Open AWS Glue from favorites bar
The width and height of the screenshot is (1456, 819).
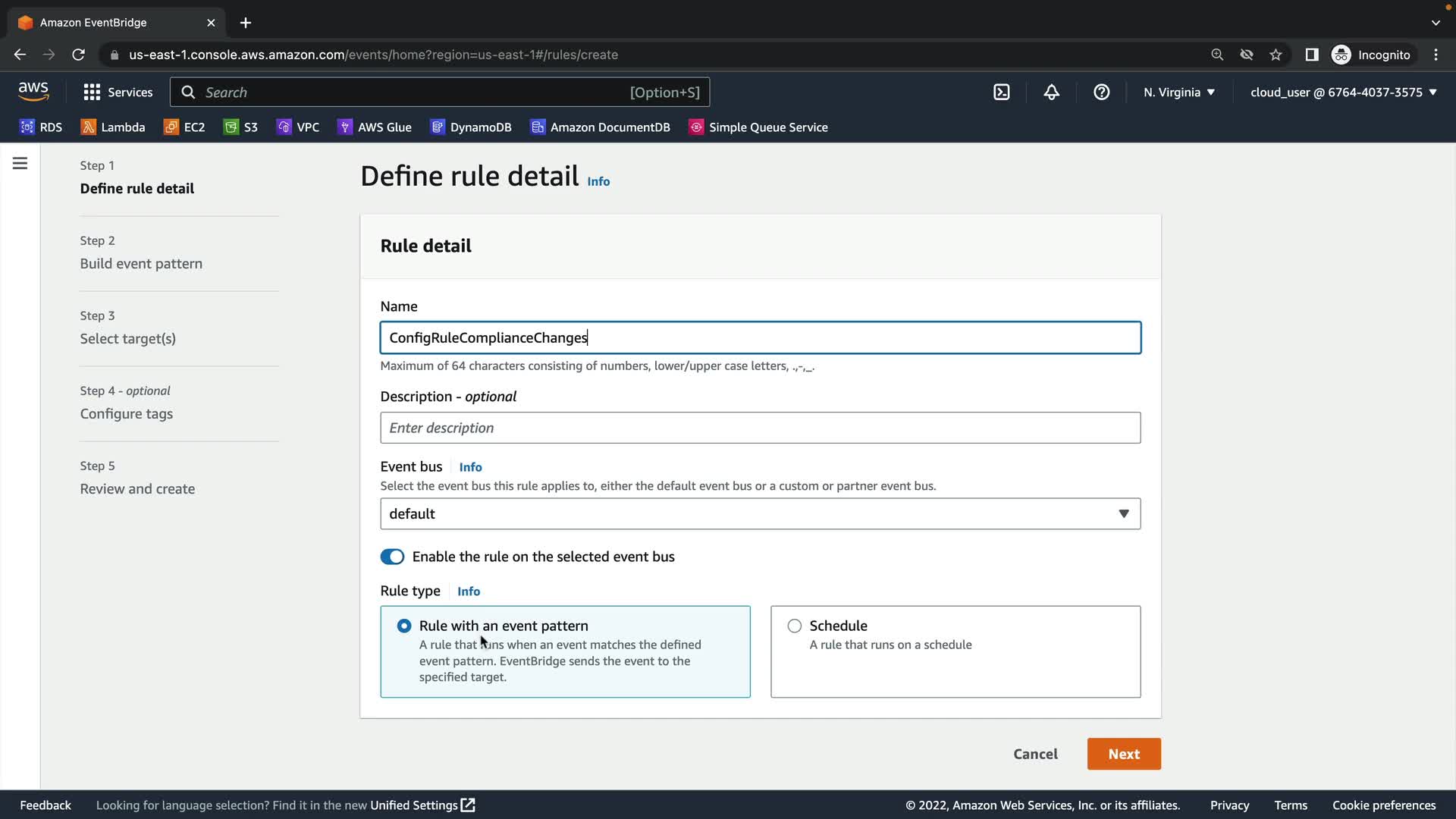click(375, 127)
